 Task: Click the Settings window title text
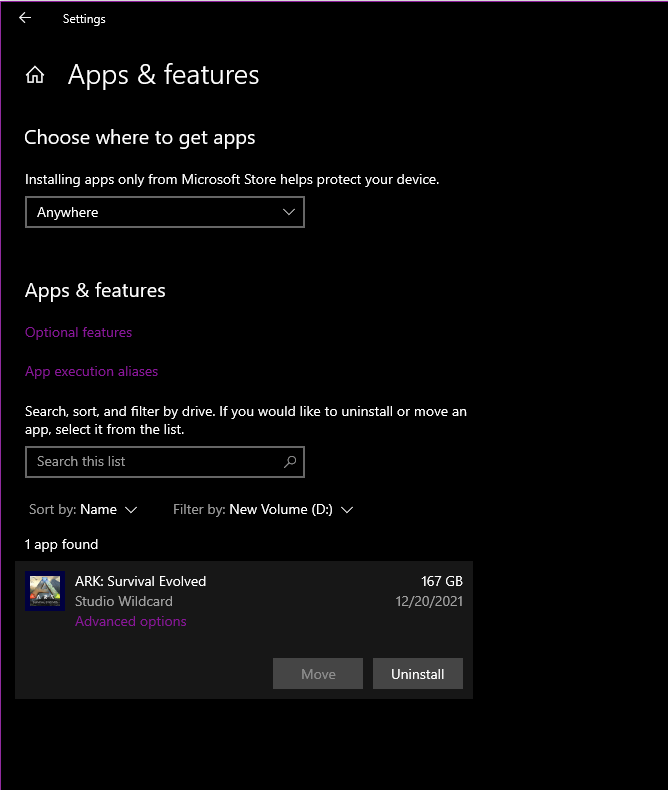click(x=84, y=19)
